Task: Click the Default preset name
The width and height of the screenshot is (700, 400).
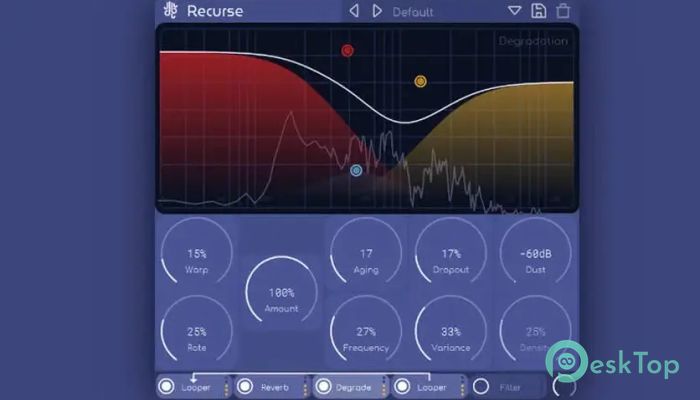Action: tap(413, 12)
